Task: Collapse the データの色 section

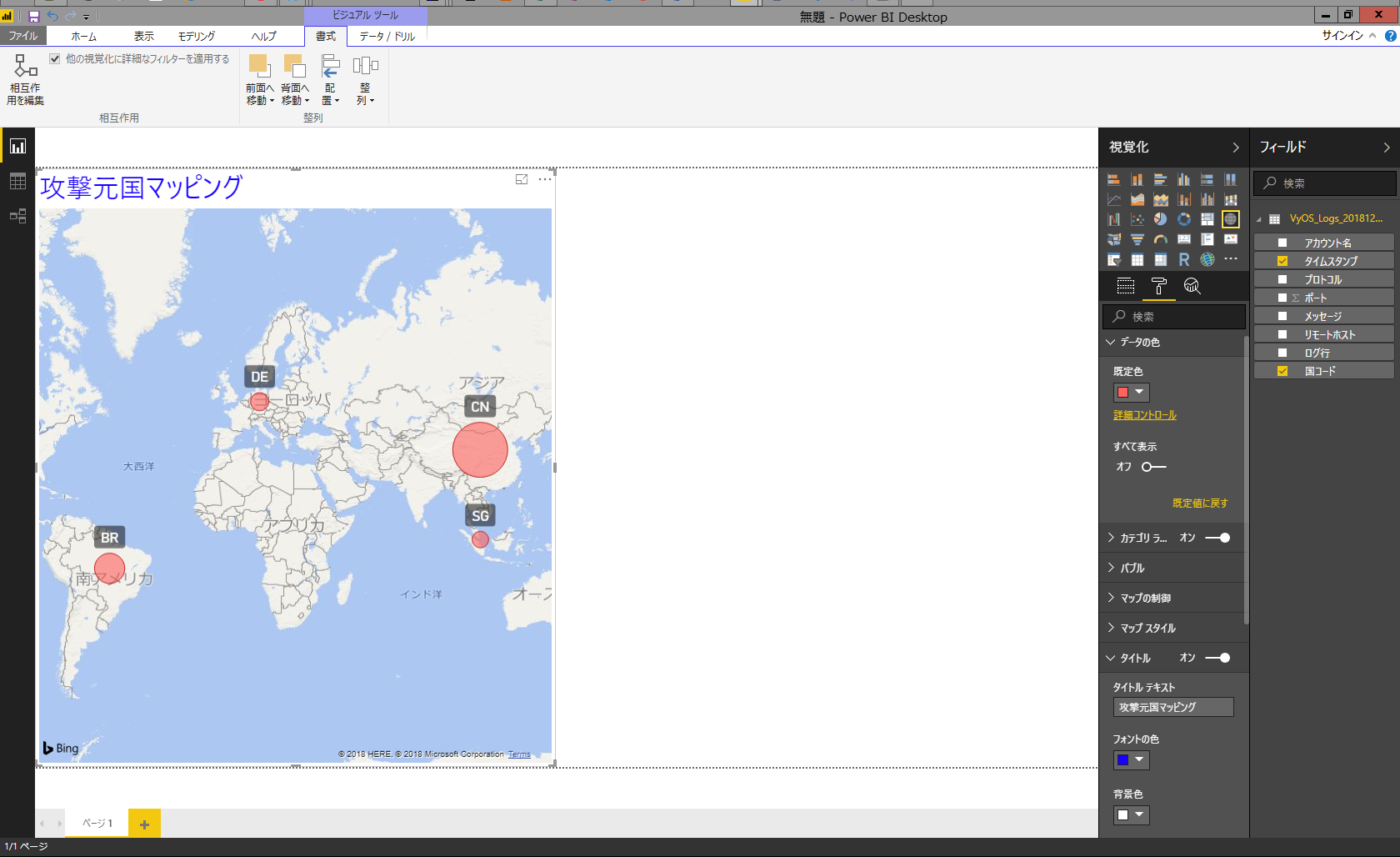Action: [x=1111, y=342]
